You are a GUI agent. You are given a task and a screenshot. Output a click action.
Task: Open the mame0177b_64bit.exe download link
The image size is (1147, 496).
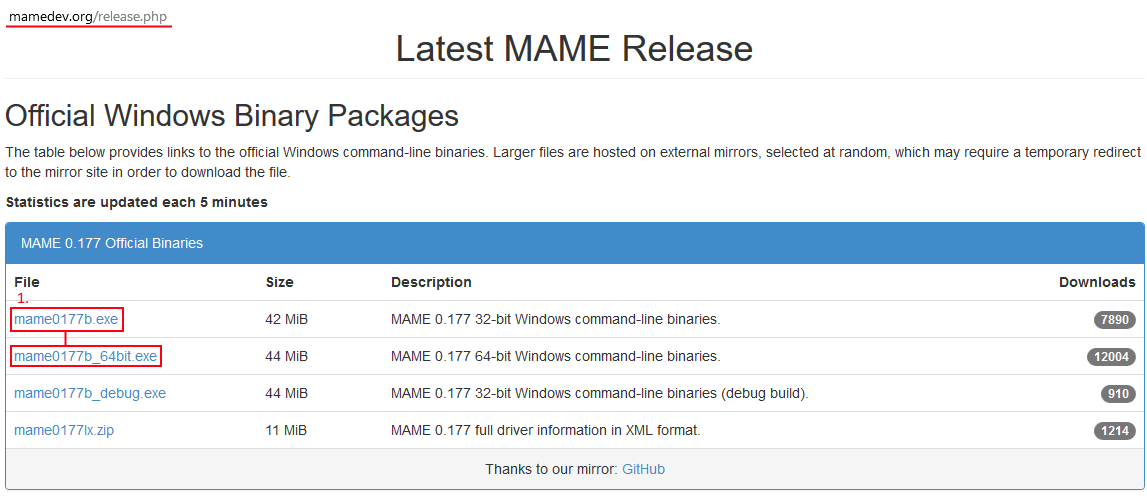[85, 356]
